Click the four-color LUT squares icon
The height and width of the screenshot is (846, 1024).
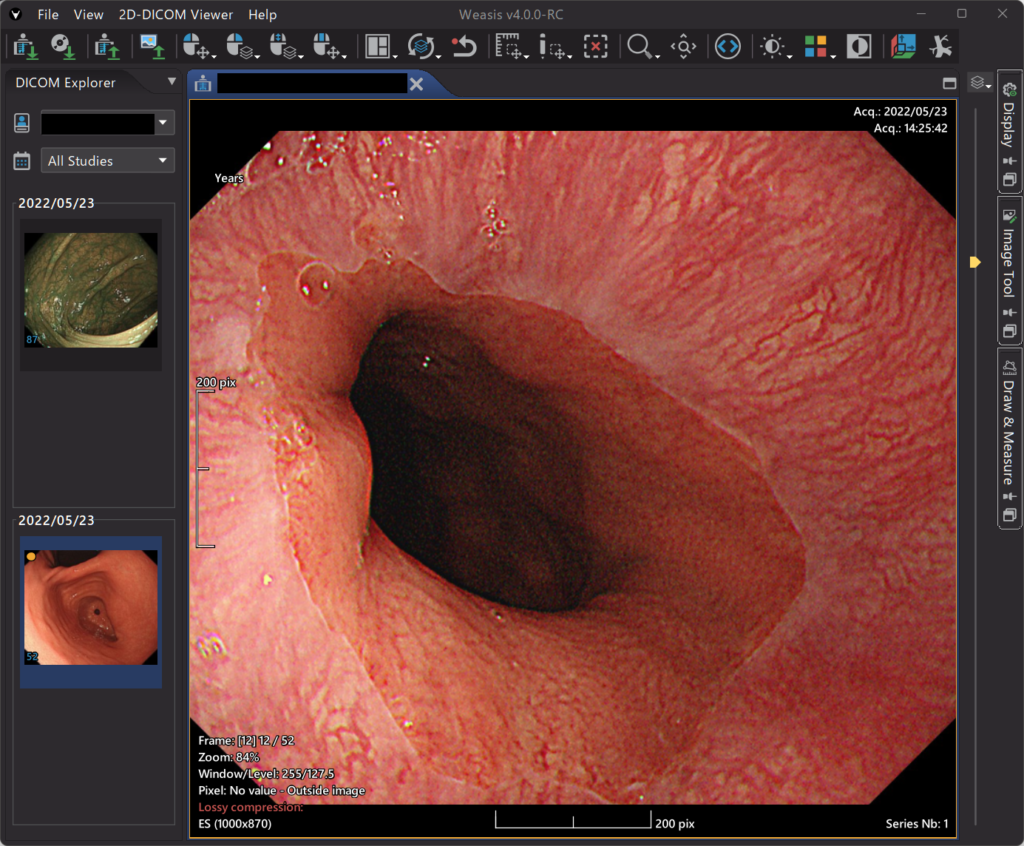pos(818,47)
